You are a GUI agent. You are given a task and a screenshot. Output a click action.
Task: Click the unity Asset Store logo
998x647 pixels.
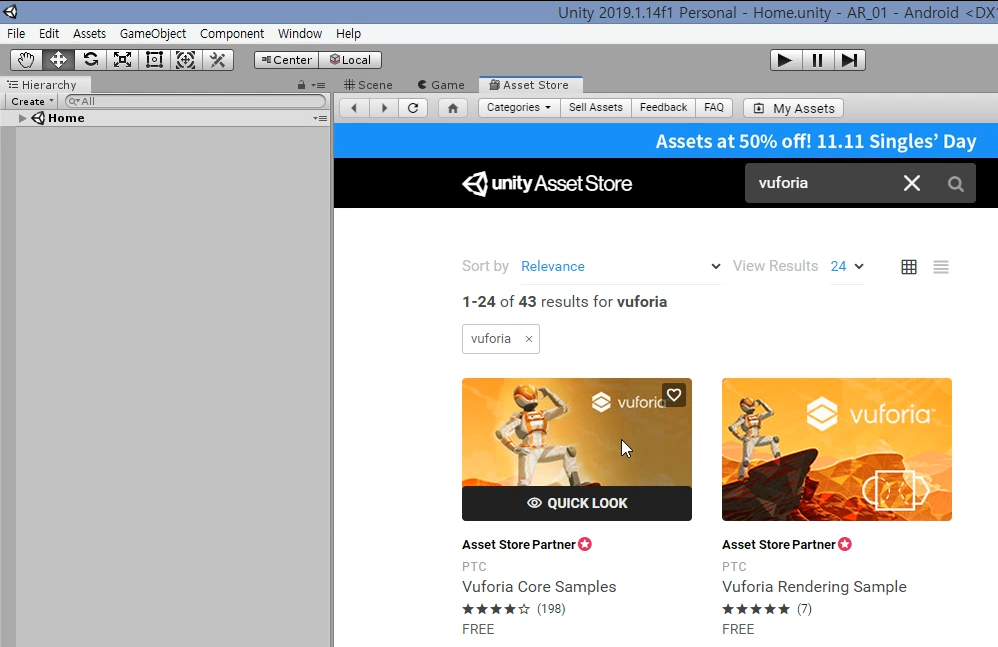(x=547, y=183)
